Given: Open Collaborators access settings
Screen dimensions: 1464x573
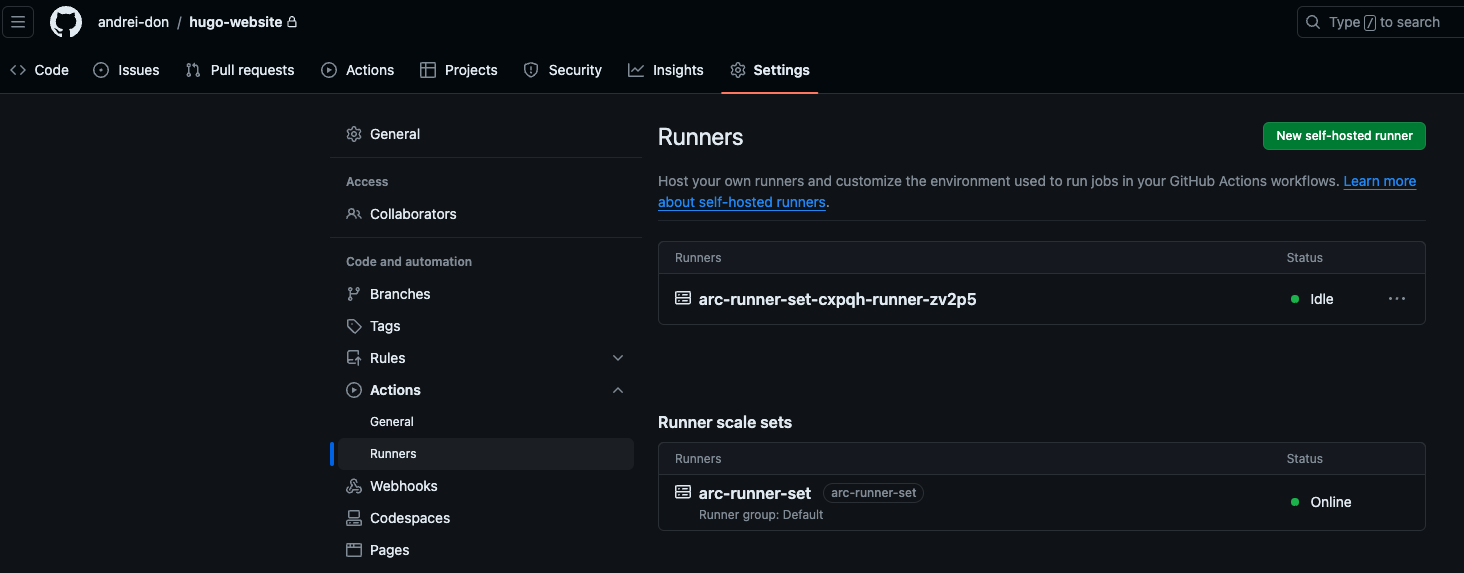Looking at the screenshot, I should click(412, 214).
